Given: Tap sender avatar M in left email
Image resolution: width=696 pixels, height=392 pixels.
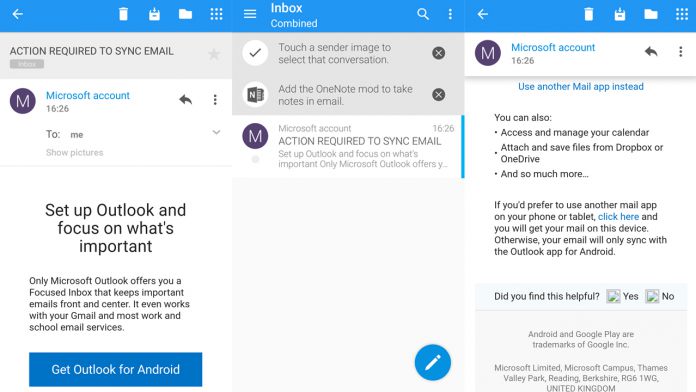Looking at the screenshot, I should 23,101.
